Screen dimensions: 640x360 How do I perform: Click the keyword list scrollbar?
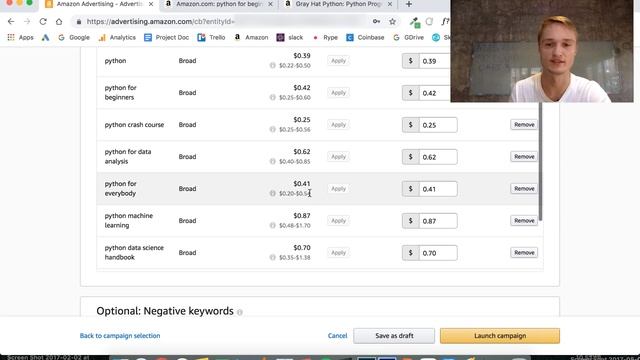coord(540,161)
